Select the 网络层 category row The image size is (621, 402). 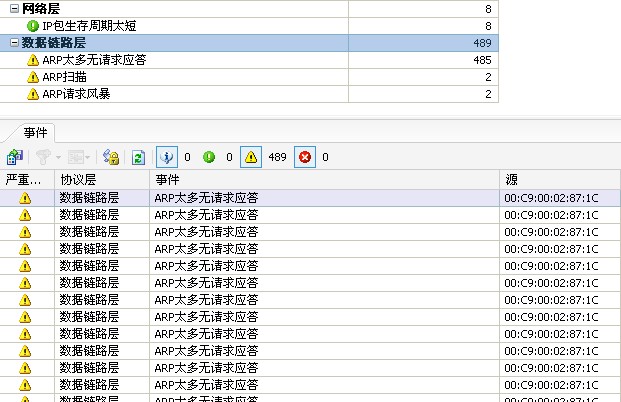(x=249, y=8)
